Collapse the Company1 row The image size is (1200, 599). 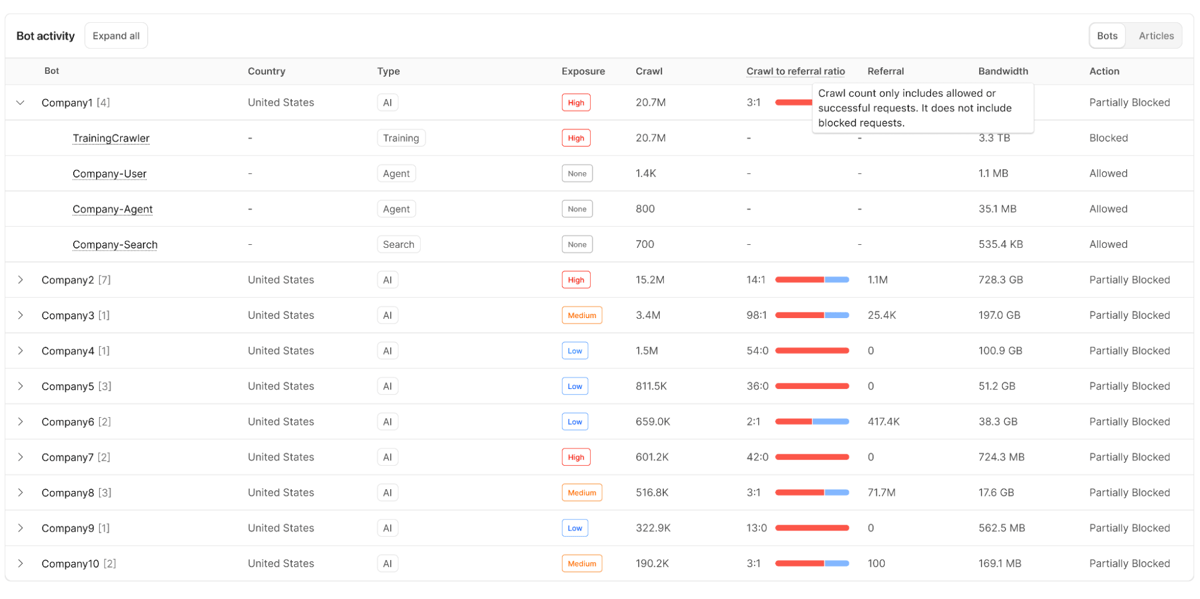tap(20, 103)
